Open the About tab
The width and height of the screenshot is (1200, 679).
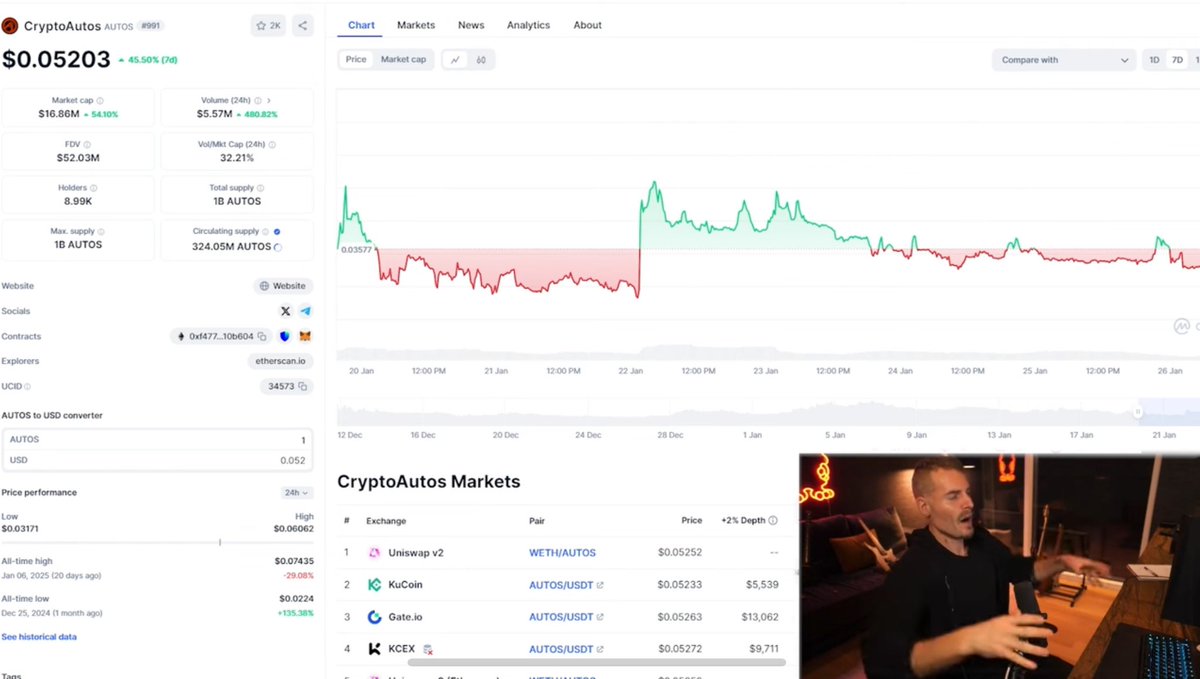pos(587,25)
